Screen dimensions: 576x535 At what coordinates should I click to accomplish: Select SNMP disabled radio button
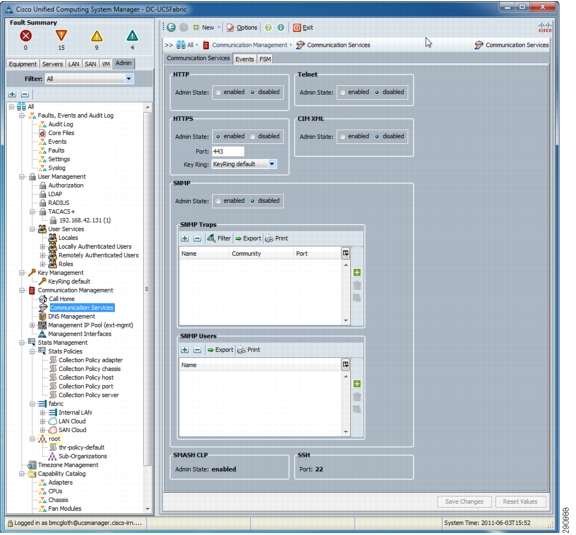pyautogui.click(x=252, y=201)
